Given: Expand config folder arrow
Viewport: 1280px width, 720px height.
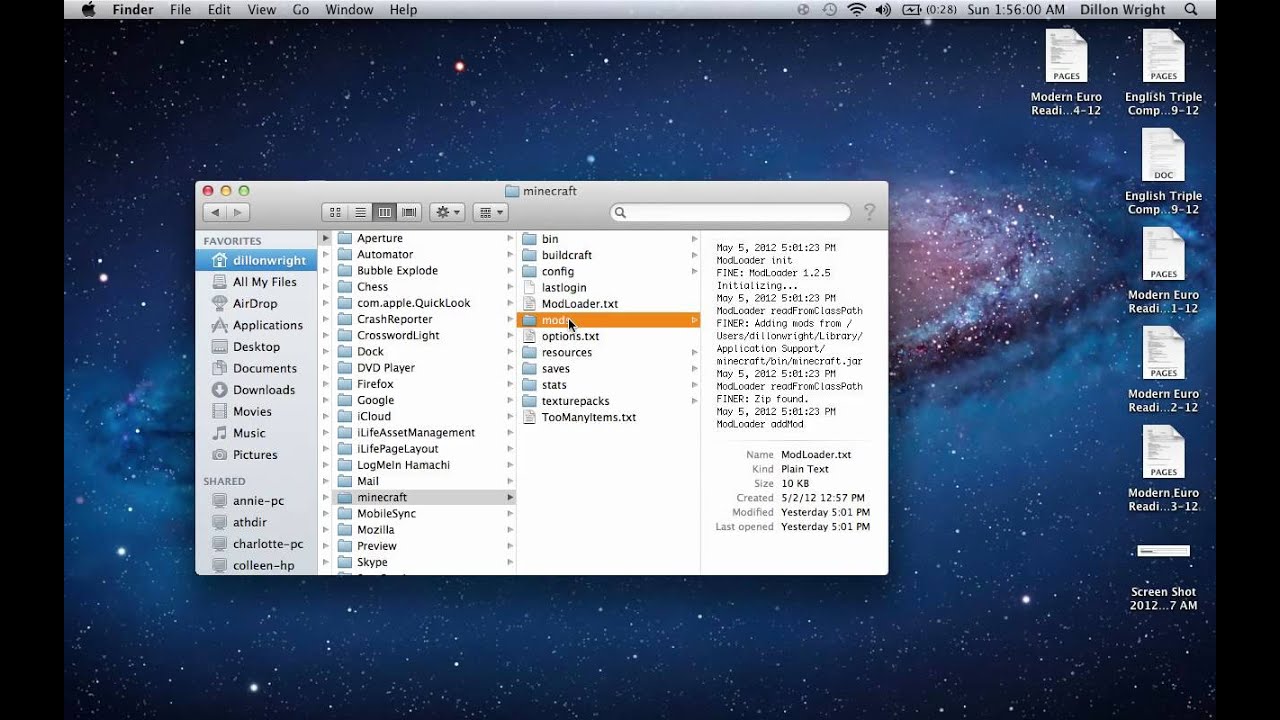Looking at the screenshot, I should [694, 271].
